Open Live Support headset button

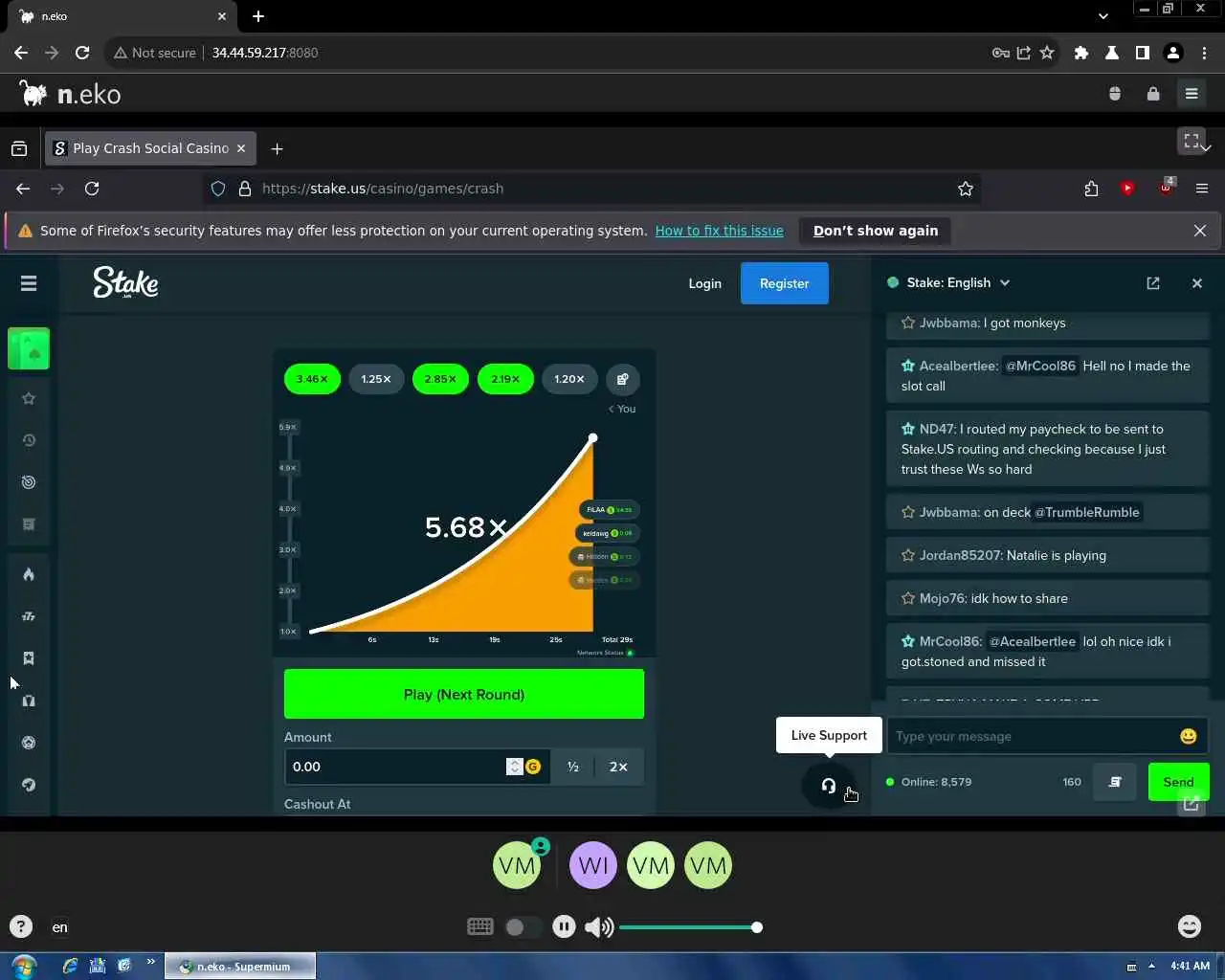coord(829,786)
